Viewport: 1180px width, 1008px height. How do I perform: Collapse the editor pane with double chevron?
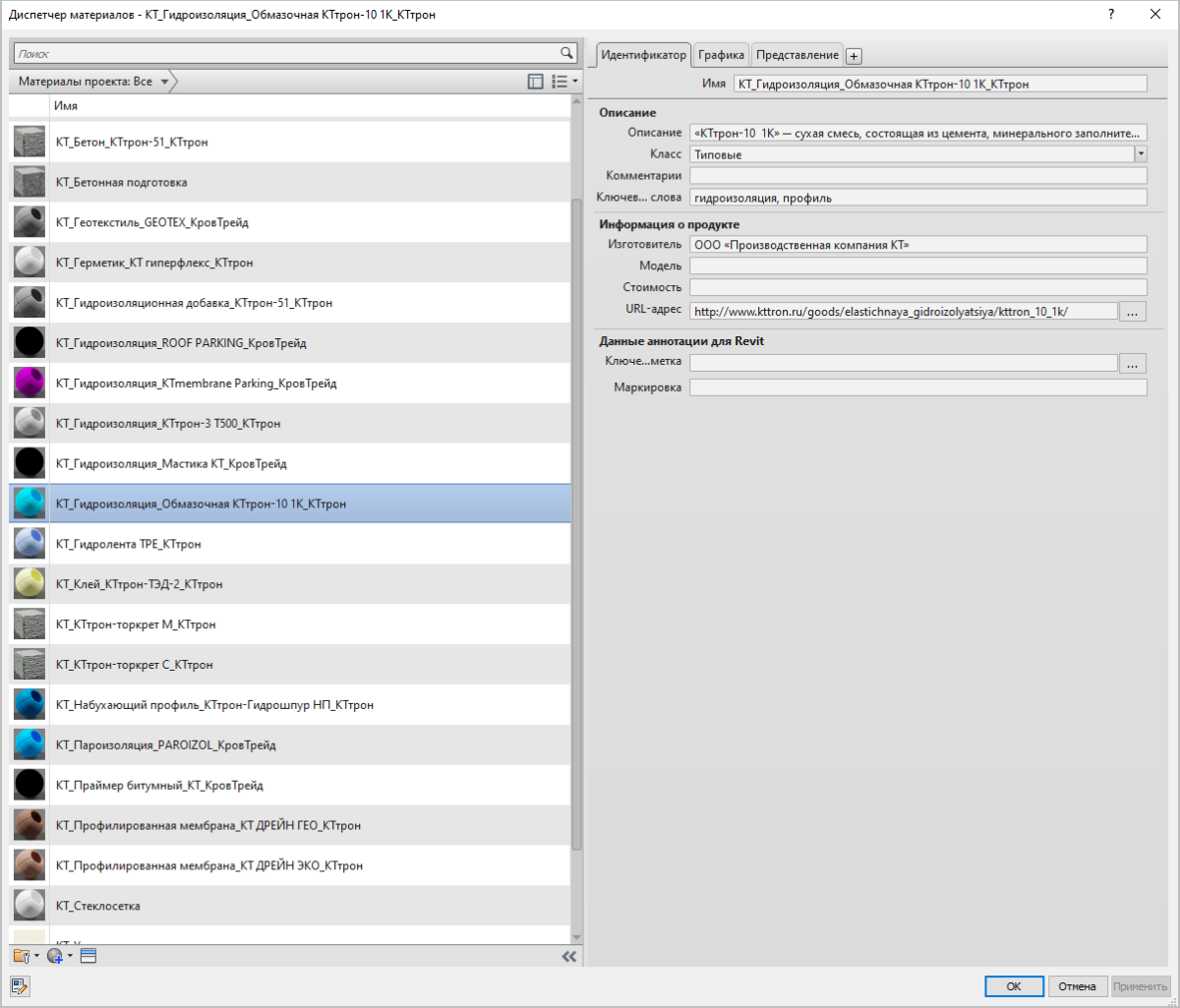pos(568,956)
